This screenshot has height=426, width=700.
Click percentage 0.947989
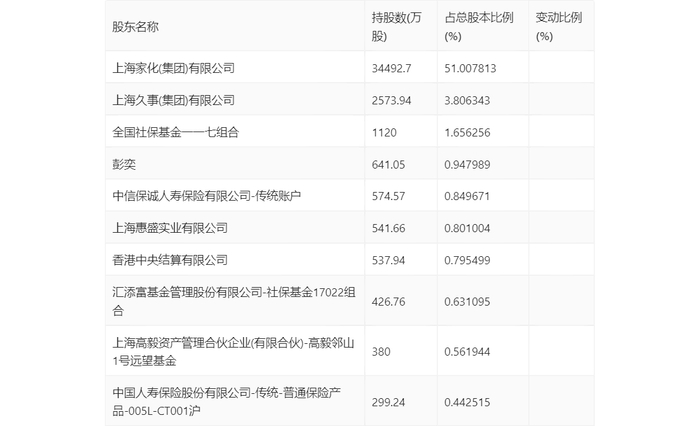467,165
